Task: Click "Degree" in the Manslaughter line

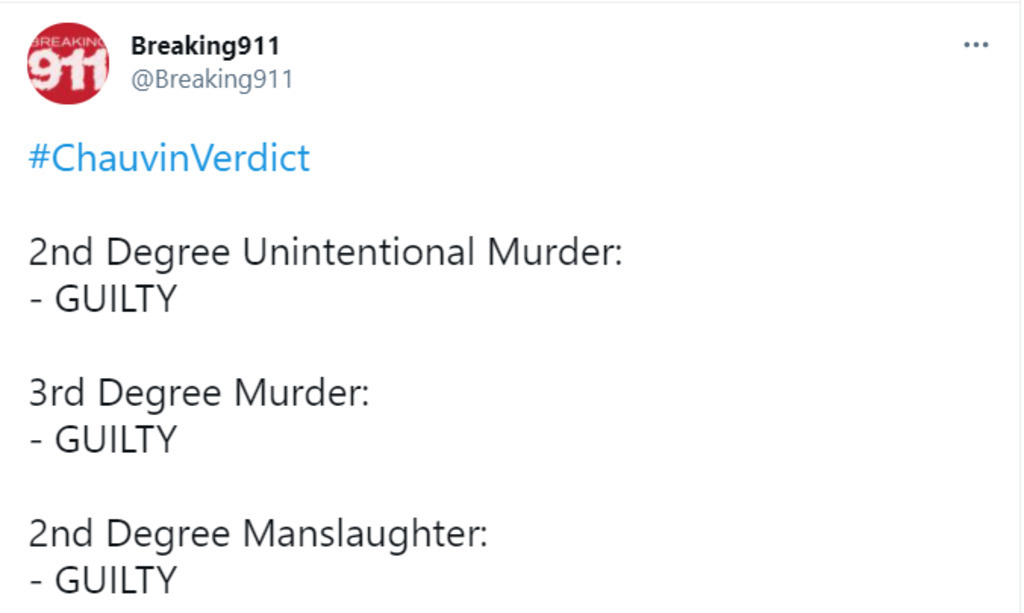Action: pos(168,535)
